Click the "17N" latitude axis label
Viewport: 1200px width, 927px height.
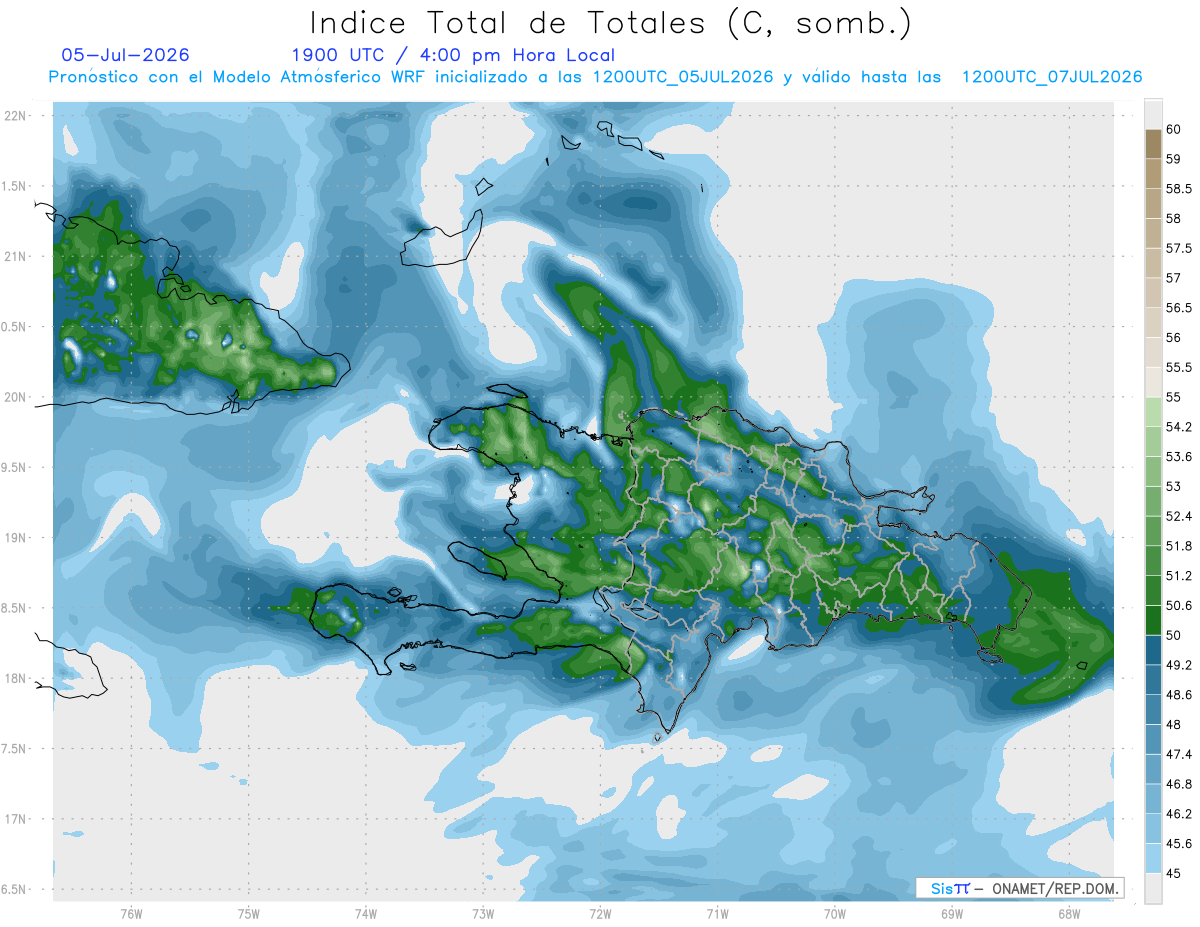click(17, 819)
